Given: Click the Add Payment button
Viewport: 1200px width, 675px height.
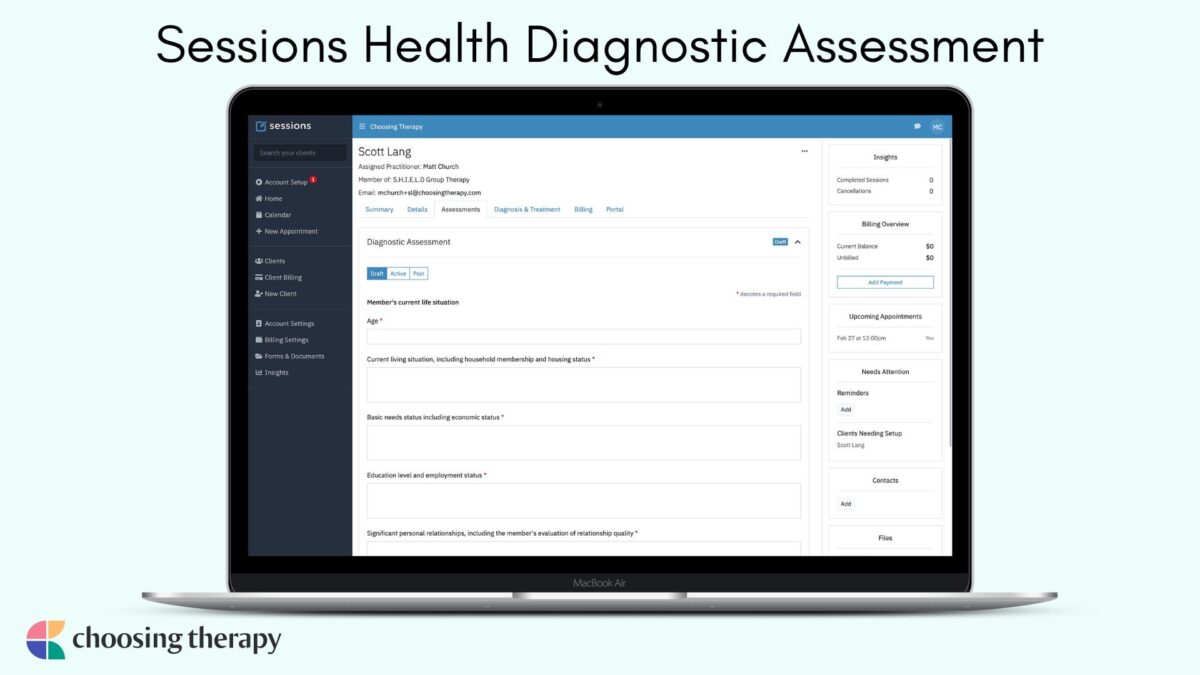Looking at the screenshot, I should [x=885, y=281].
